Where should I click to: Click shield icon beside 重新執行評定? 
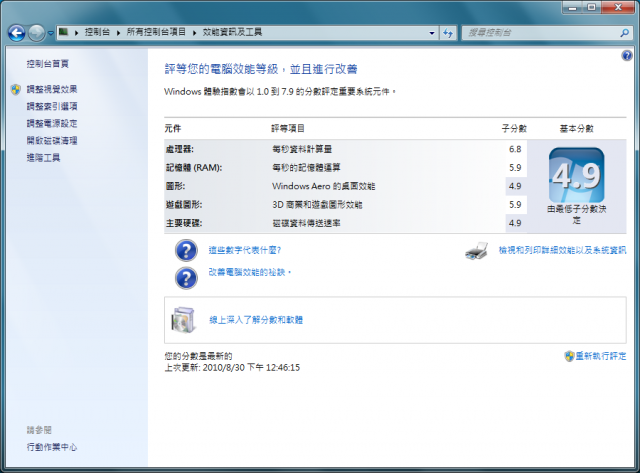pyautogui.click(x=569, y=356)
